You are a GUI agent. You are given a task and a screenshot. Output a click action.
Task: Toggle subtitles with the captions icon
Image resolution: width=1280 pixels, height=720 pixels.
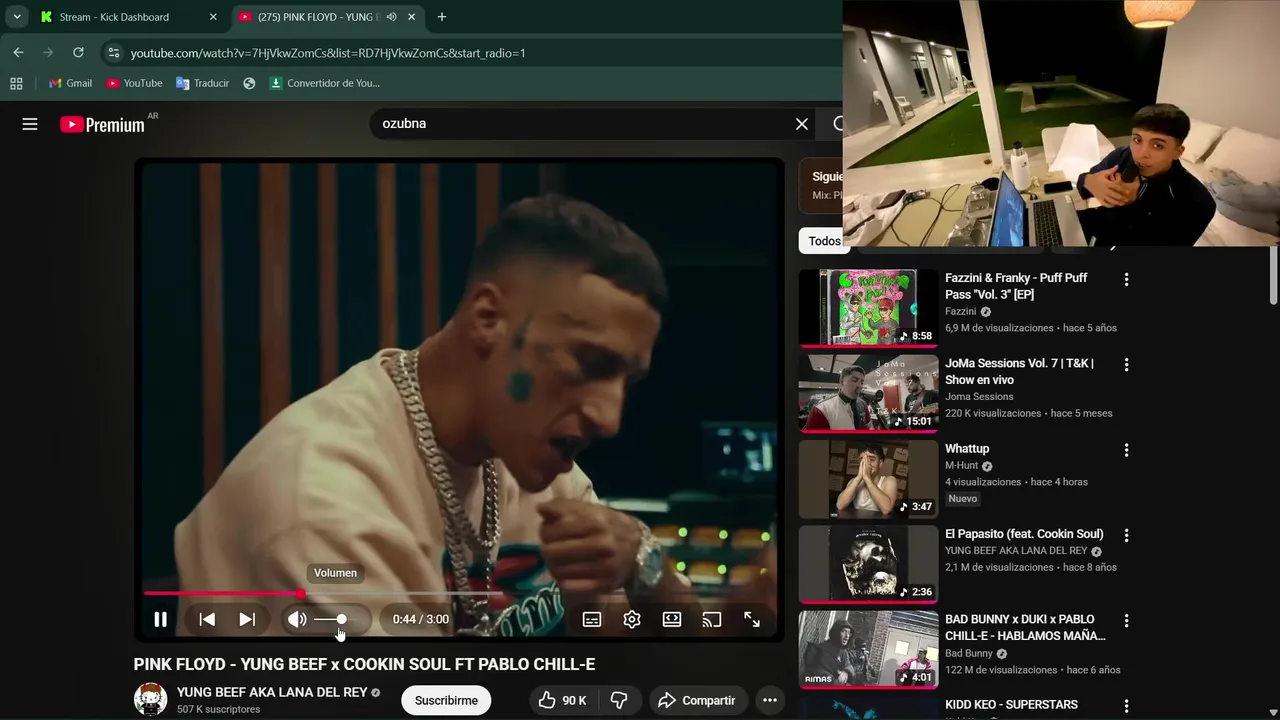(592, 619)
